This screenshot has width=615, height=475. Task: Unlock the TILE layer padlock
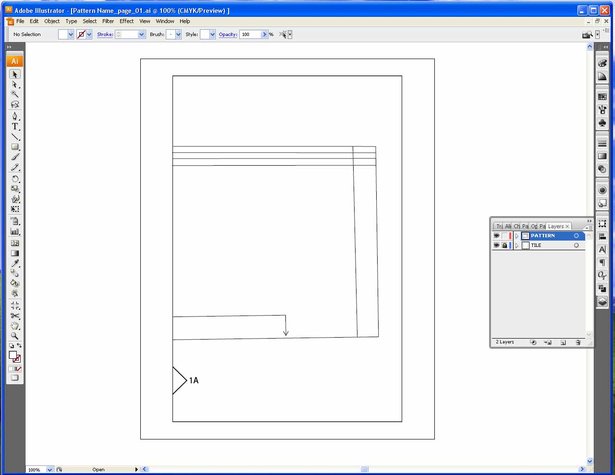click(x=504, y=245)
